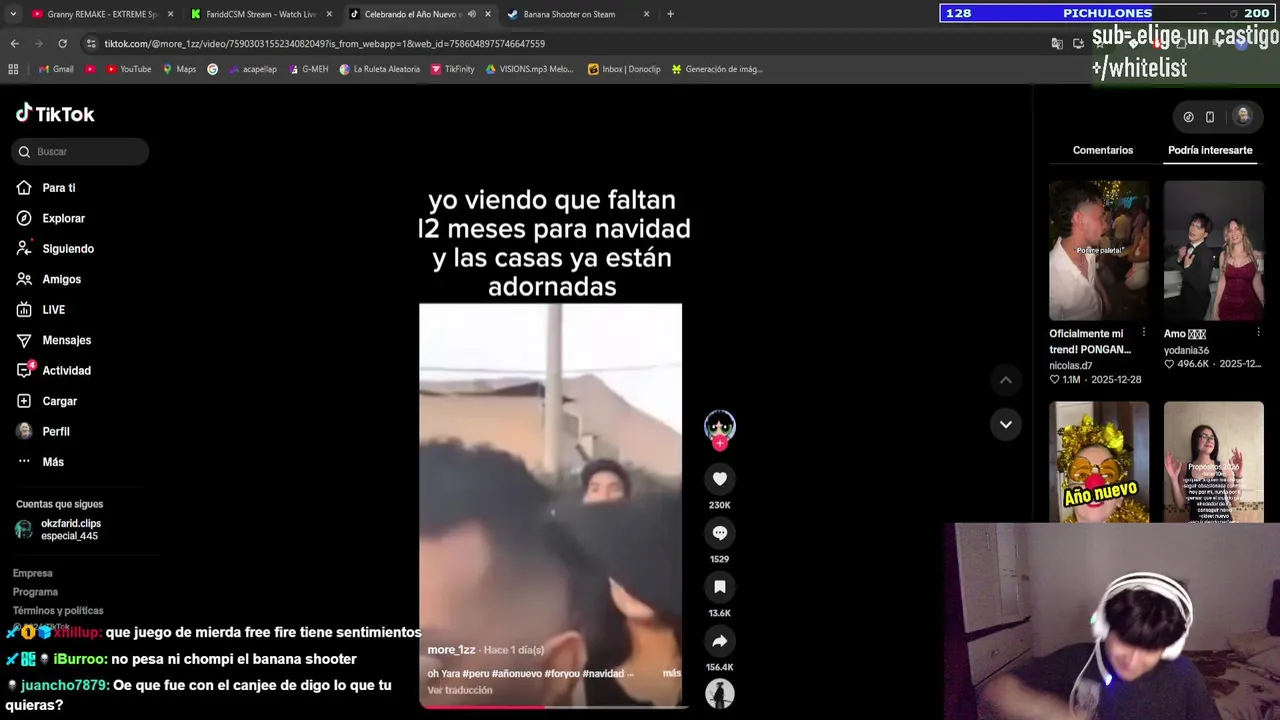Open more_1zz creator name on video
The image size is (1280, 720).
pyautogui.click(x=451, y=650)
